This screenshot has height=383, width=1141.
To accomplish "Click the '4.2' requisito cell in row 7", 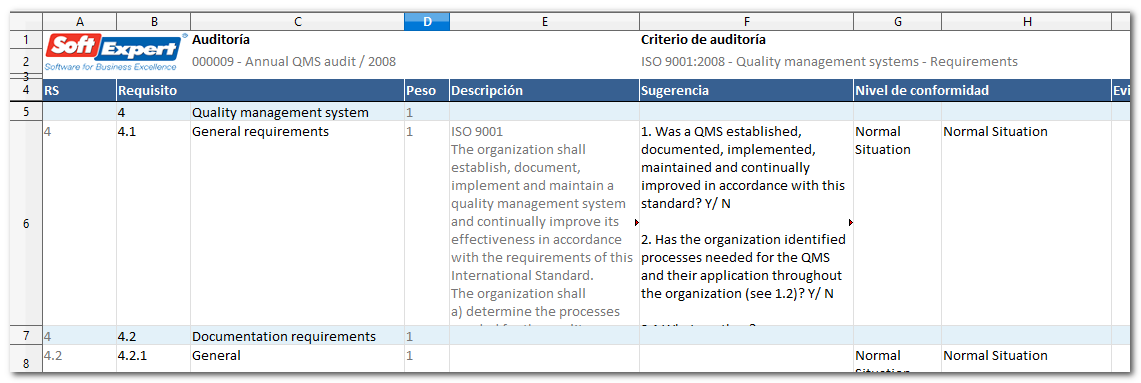I will point(154,336).
